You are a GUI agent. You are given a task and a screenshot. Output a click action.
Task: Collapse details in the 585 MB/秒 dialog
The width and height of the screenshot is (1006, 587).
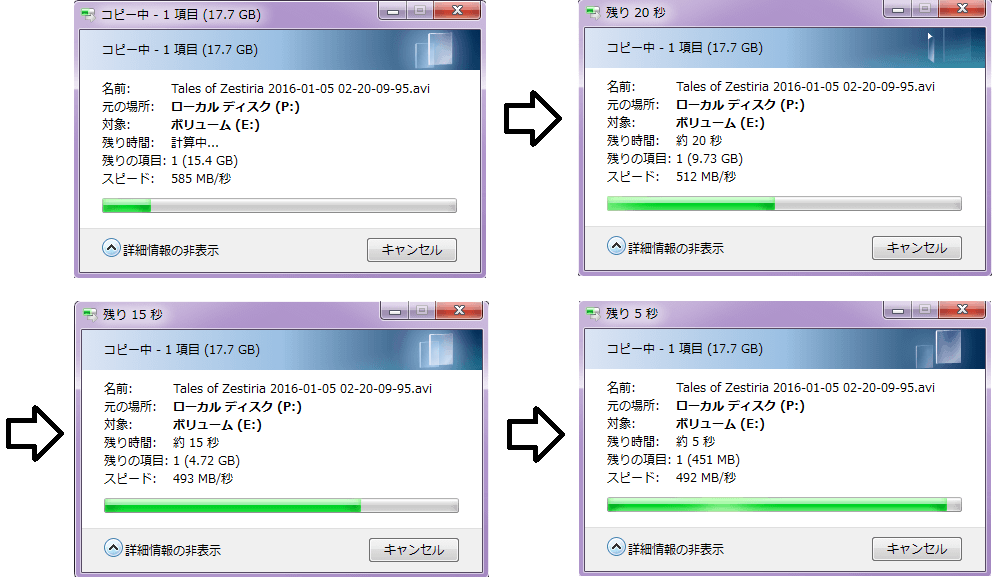point(160,249)
